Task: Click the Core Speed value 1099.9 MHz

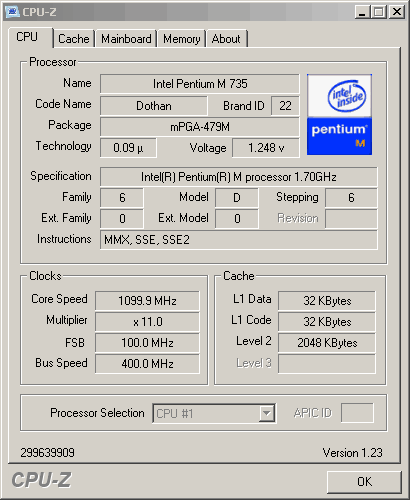Action: [x=147, y=301]
